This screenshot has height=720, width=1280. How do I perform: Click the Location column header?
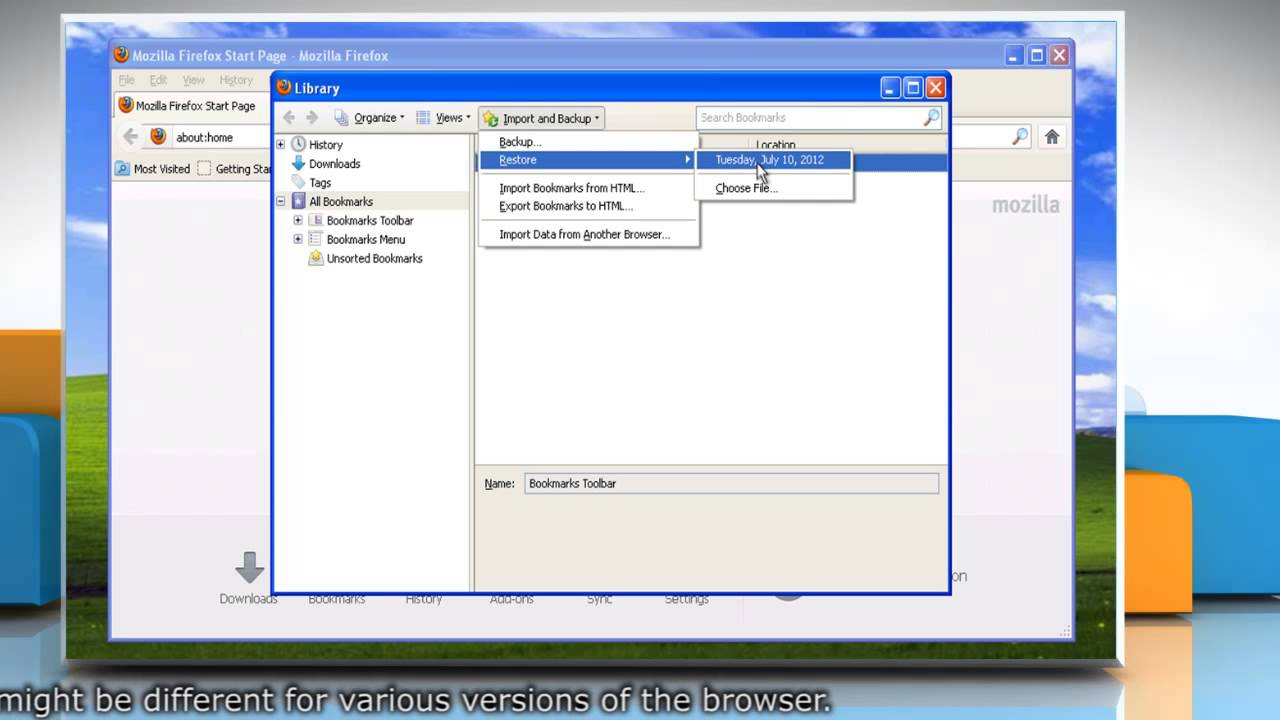775,145
